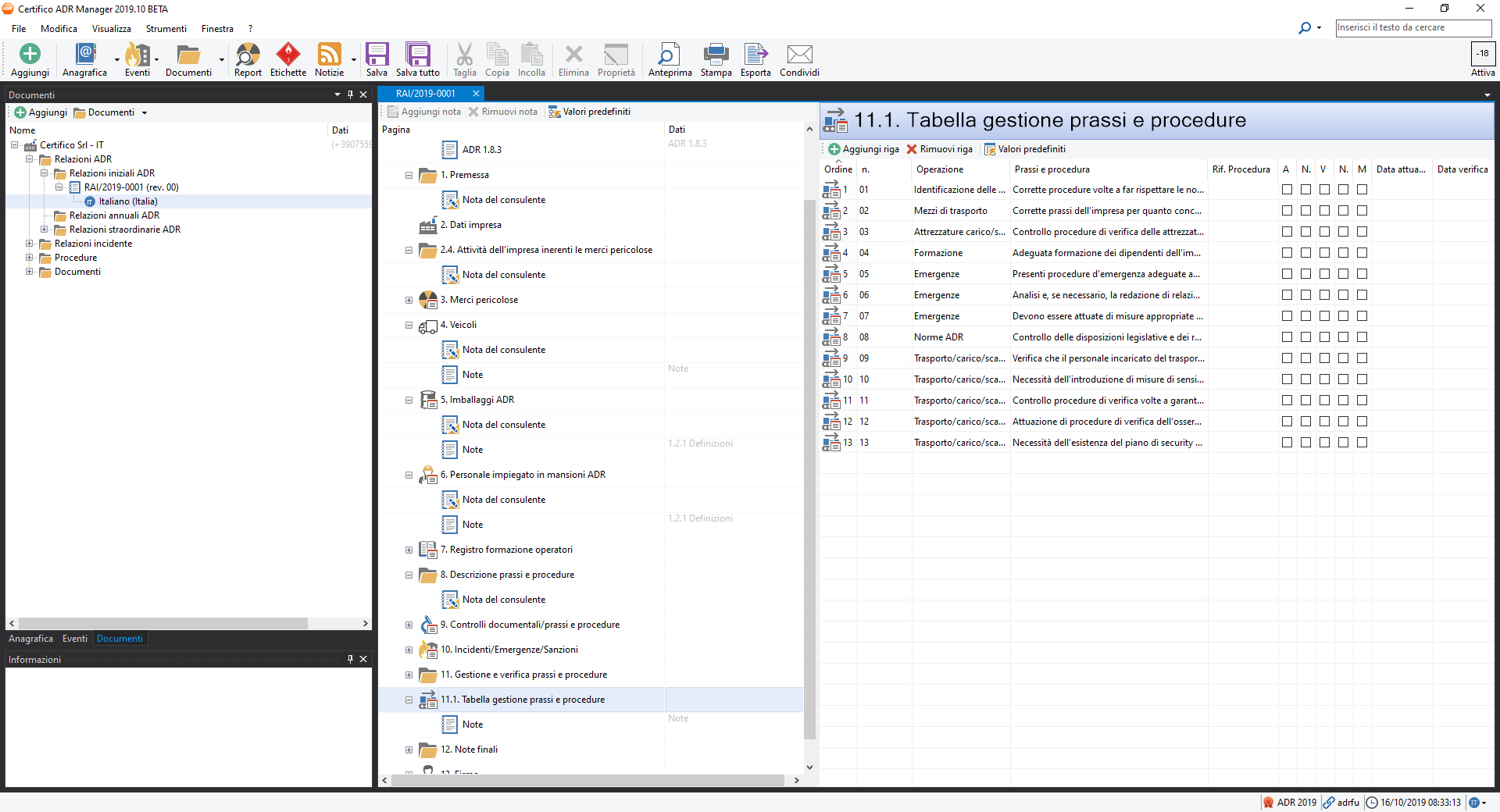
Task: Click the Stampa printer icon
Action: click(x=716, y=59)
